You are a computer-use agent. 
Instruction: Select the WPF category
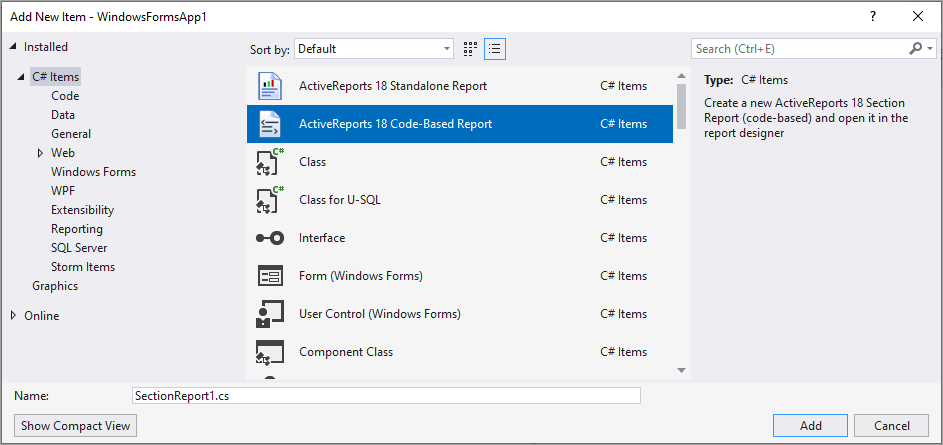tap(63, 191)
